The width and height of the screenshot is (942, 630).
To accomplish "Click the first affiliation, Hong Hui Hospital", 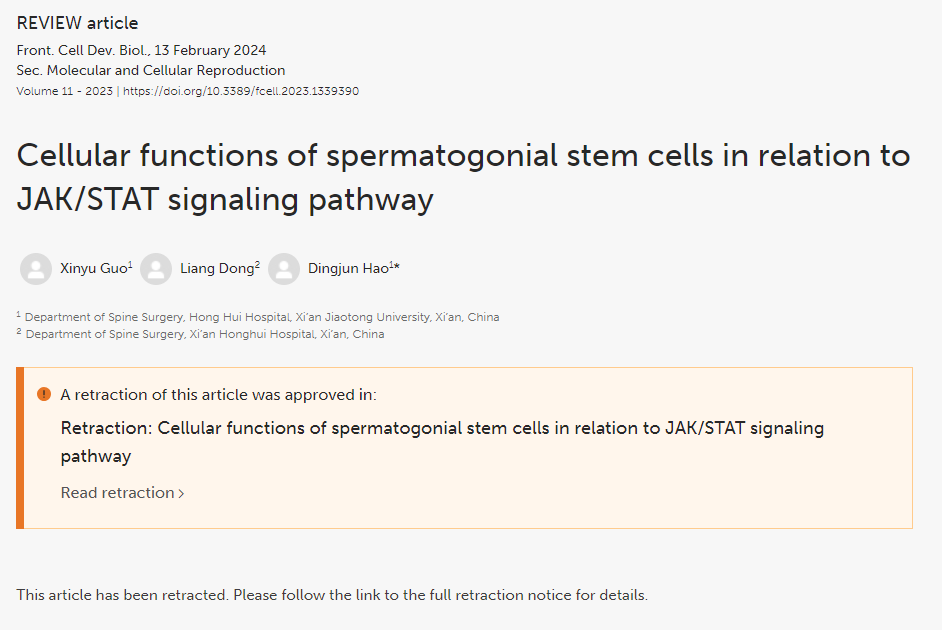I will 258,317.
